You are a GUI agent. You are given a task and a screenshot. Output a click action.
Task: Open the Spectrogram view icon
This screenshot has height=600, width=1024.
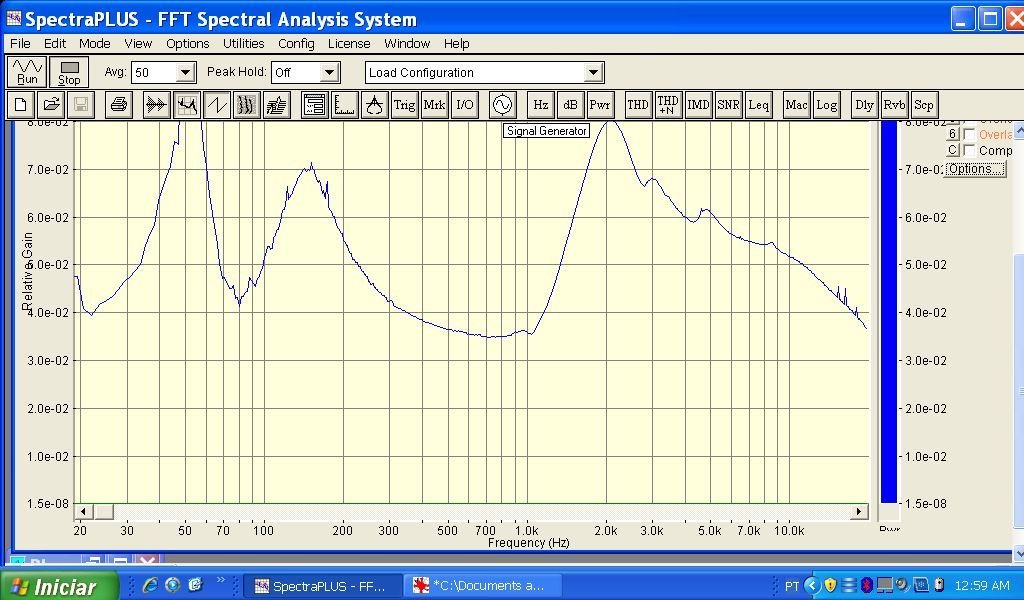(246, 105)
